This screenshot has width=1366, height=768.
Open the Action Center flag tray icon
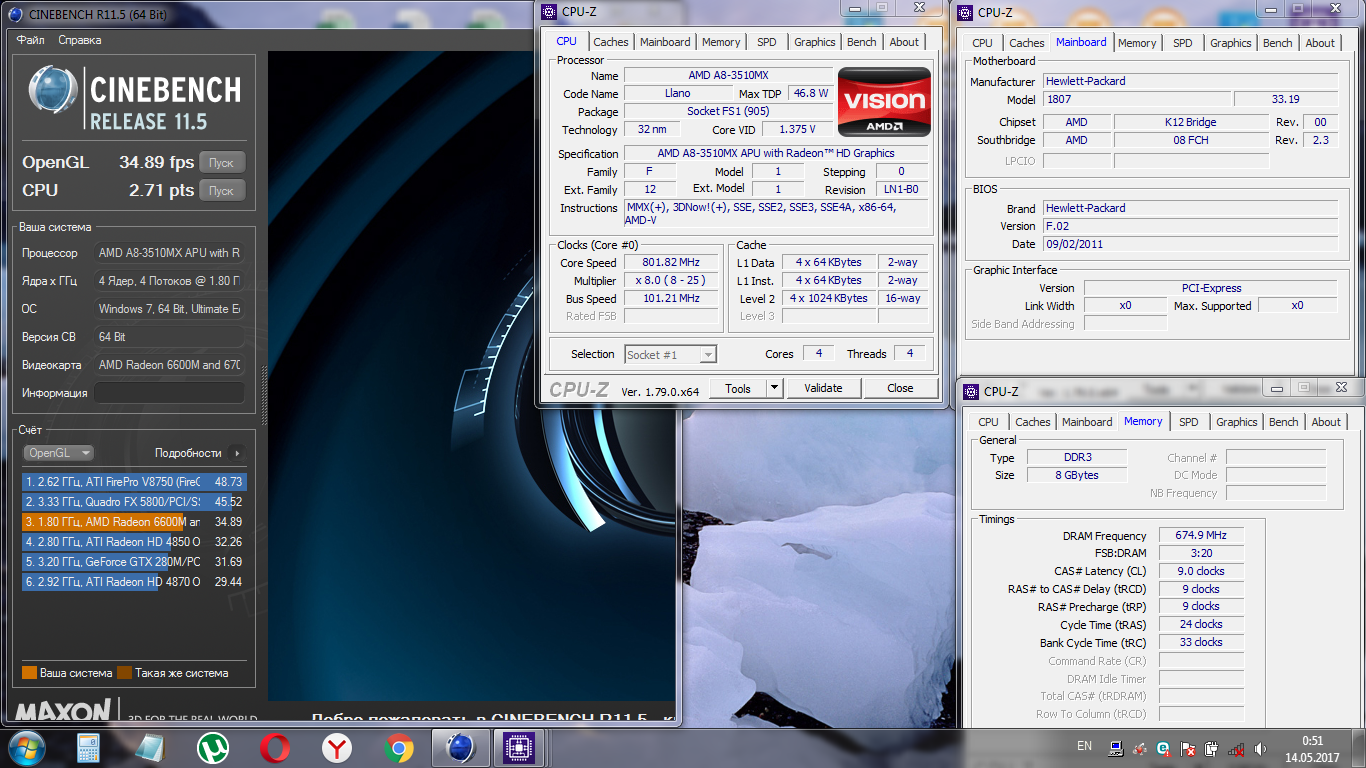[1187, 747]
